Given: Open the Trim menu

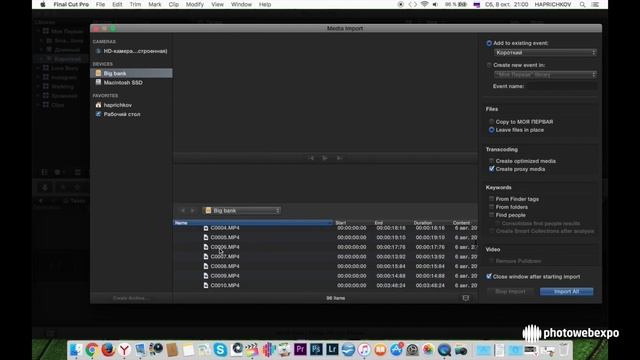Looking at the screenshot, I should tap(135, 4).
